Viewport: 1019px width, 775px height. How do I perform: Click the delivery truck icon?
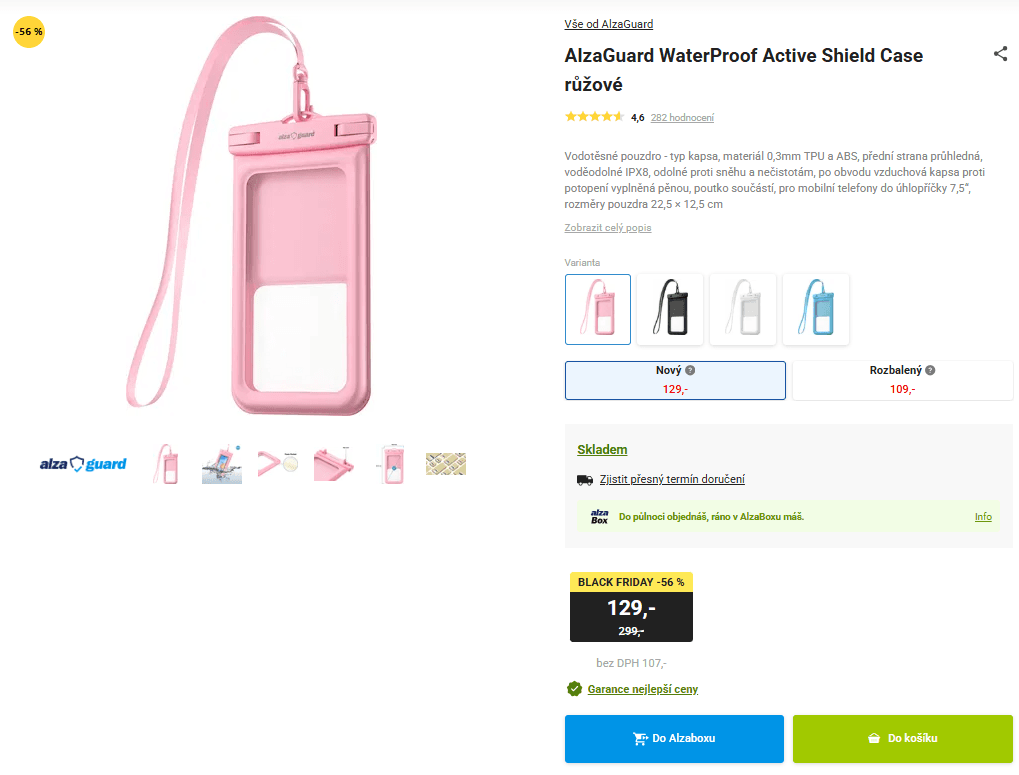[585, 480]
